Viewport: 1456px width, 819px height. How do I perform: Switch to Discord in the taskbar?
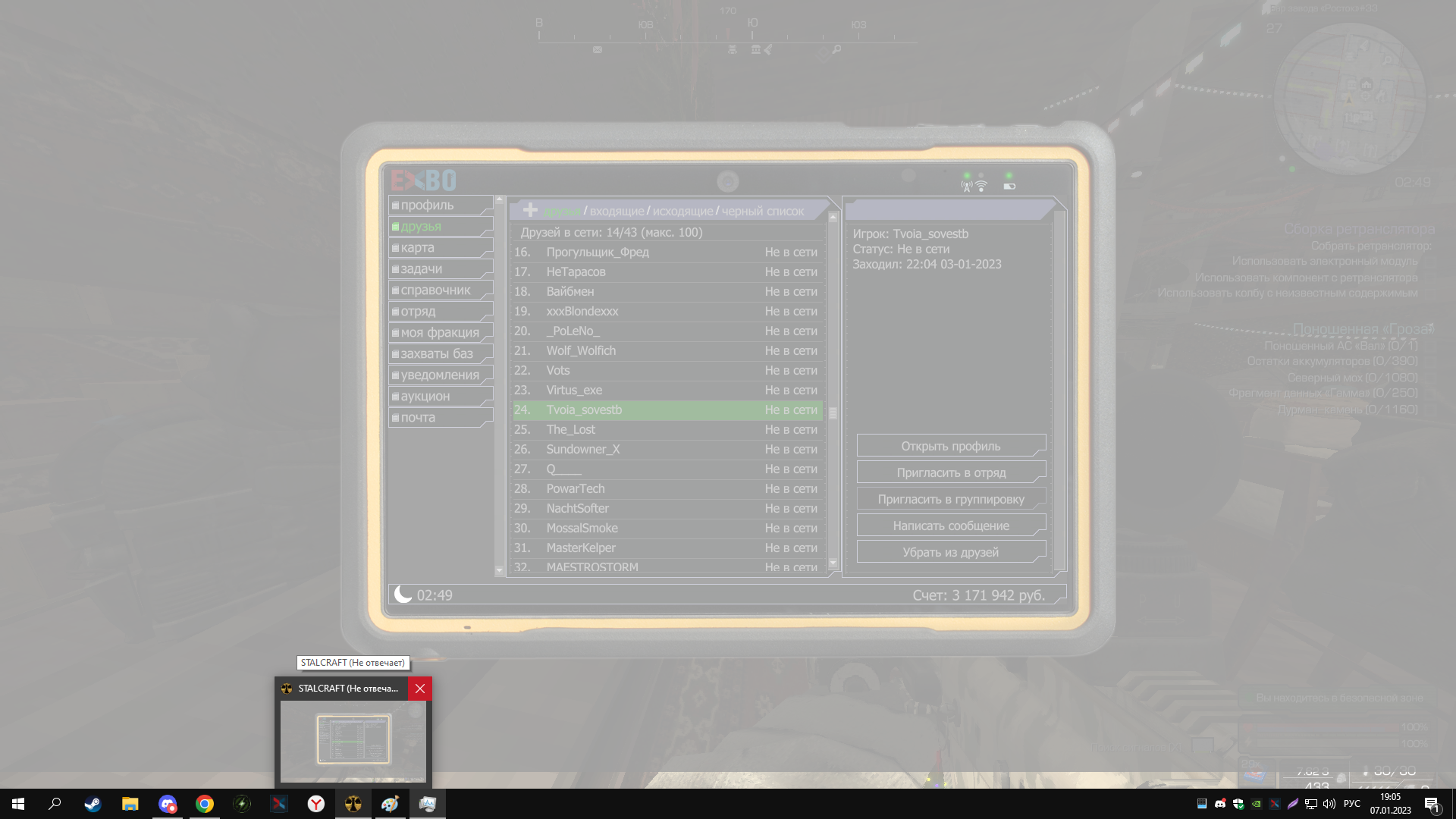[167, 804]
